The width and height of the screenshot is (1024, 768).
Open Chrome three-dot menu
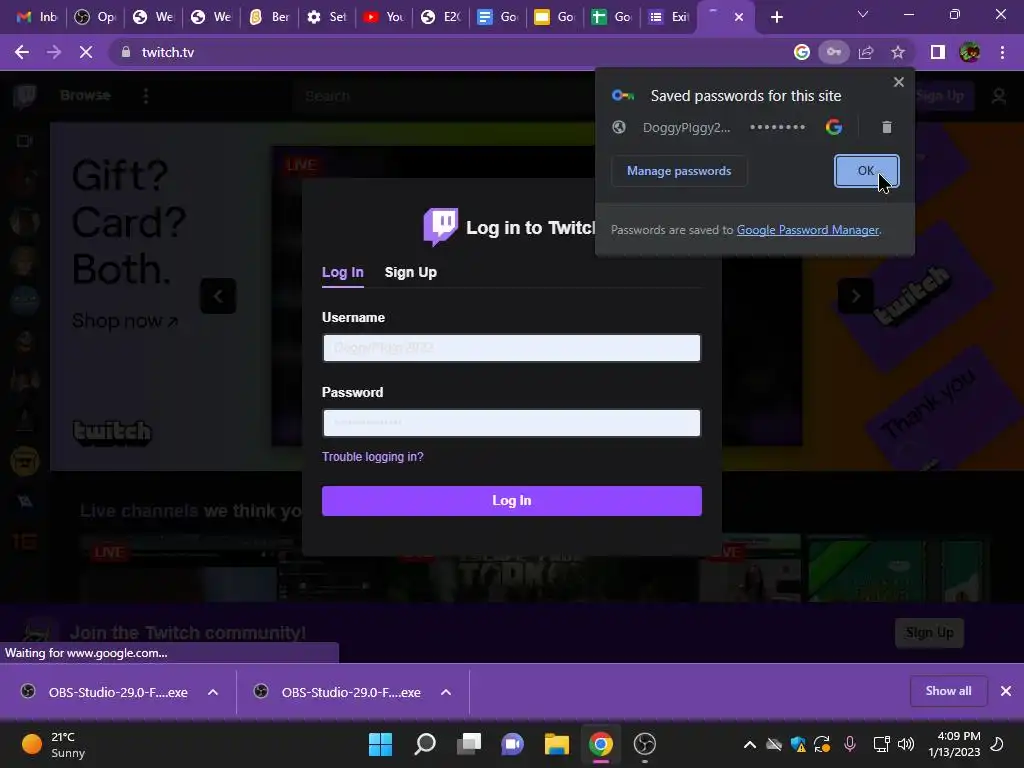coord(1002,52)
